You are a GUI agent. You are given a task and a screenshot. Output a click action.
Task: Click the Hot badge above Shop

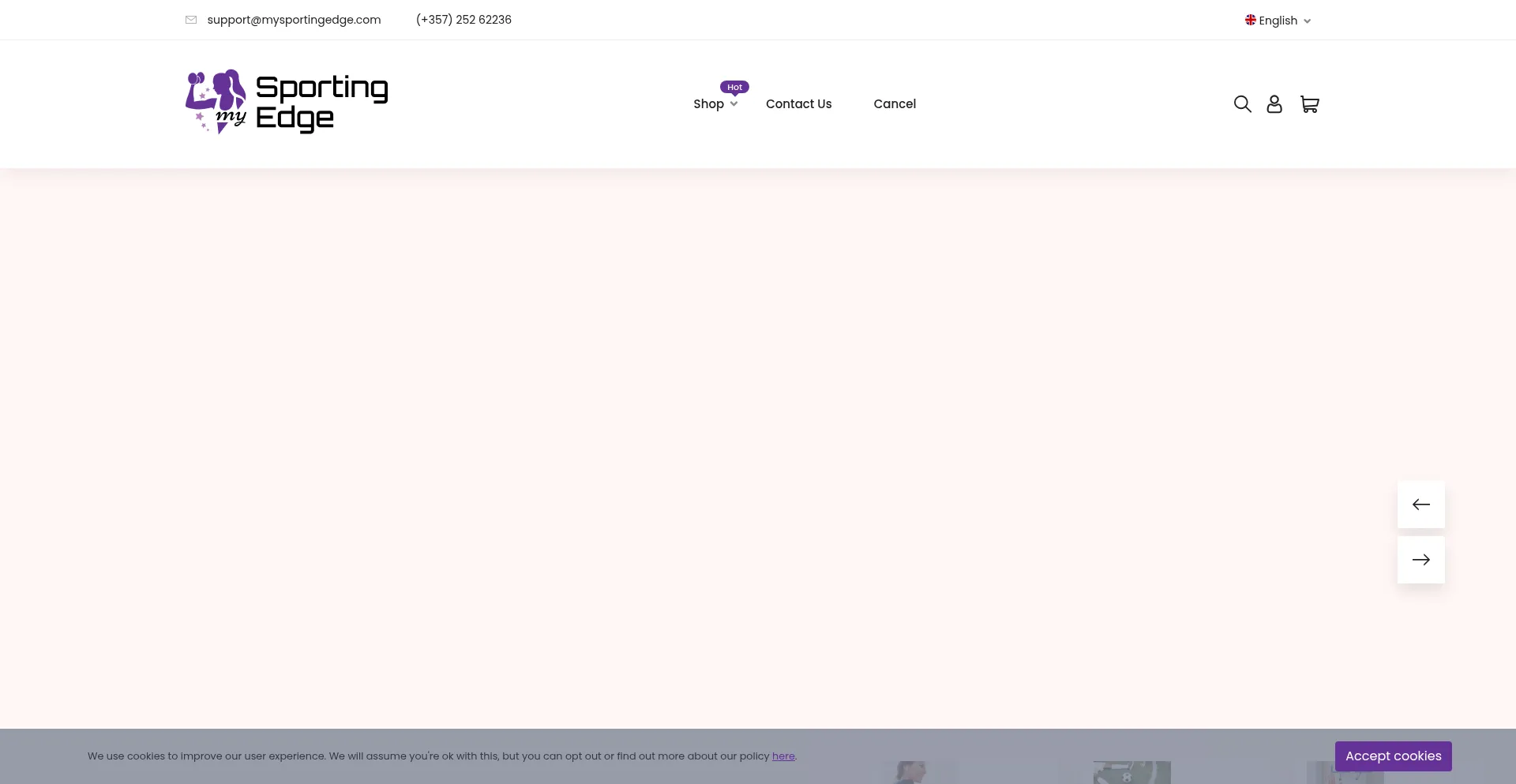click(x=734, y=87)
